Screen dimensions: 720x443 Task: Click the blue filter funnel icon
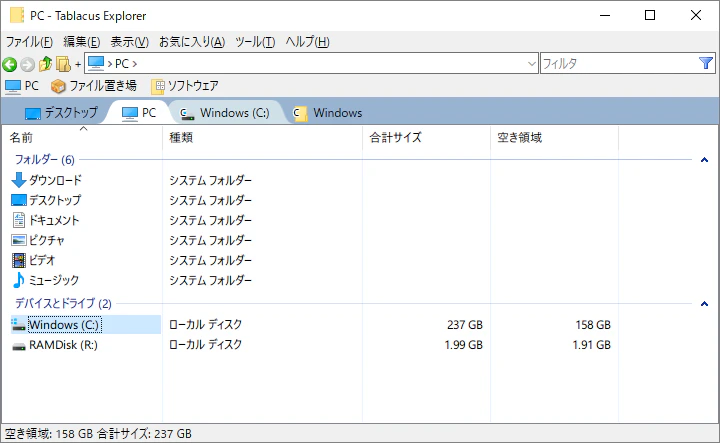(x=705, y=63)
